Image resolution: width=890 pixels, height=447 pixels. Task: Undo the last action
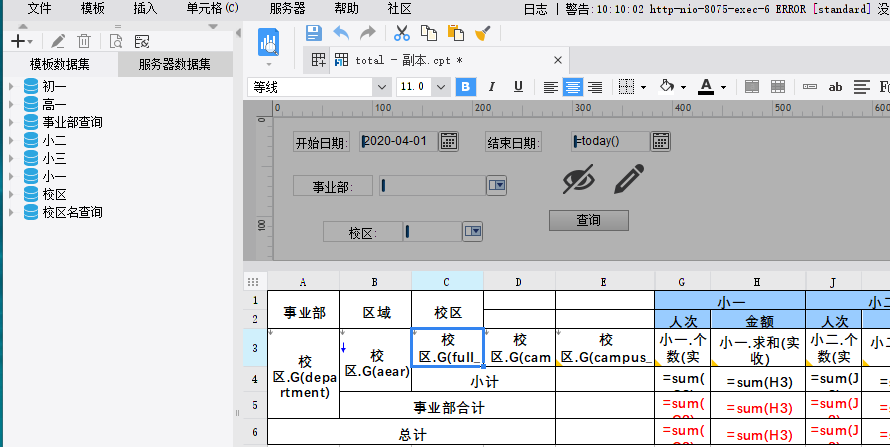(341, 33)
